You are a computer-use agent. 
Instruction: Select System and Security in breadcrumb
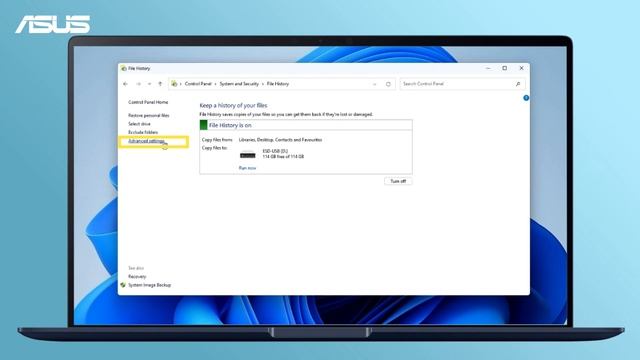click(x=239, y=84)
